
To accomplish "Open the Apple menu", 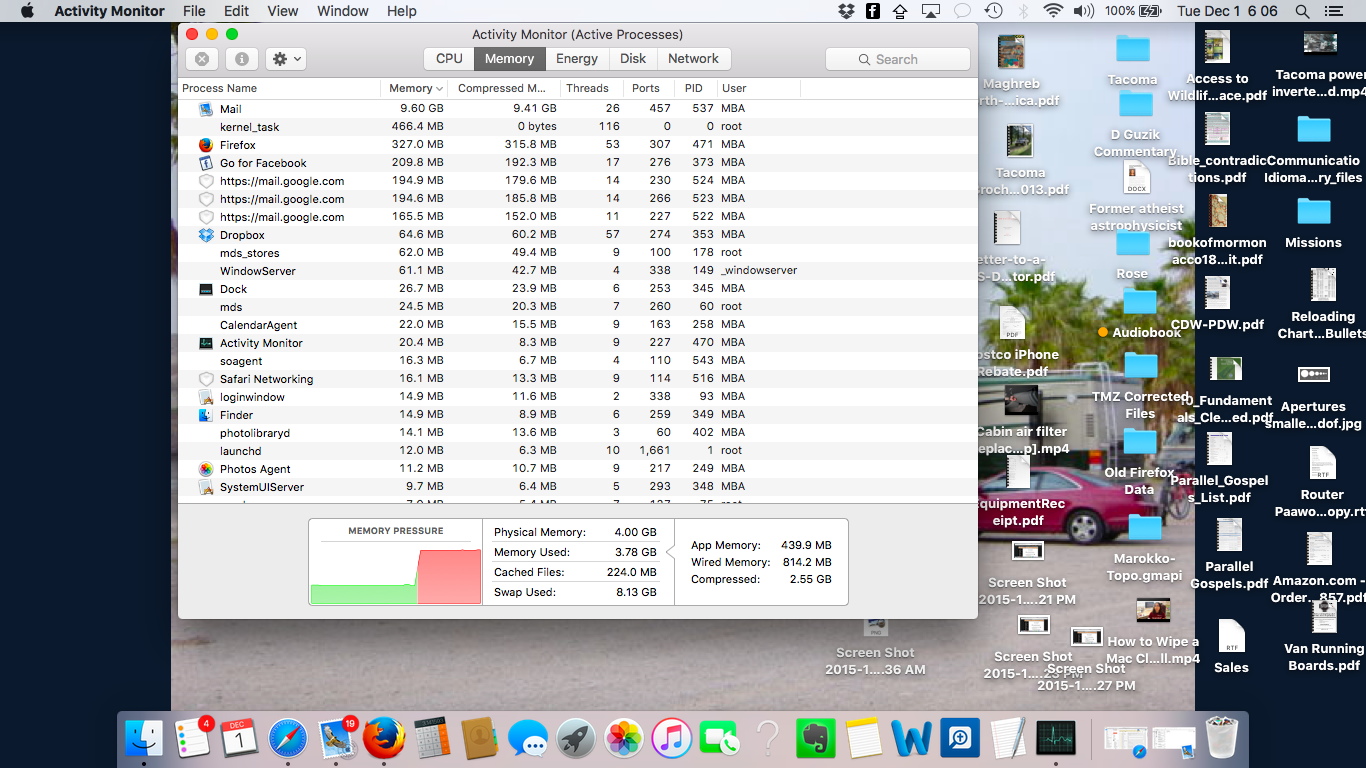I will click(x=27, y=11).
